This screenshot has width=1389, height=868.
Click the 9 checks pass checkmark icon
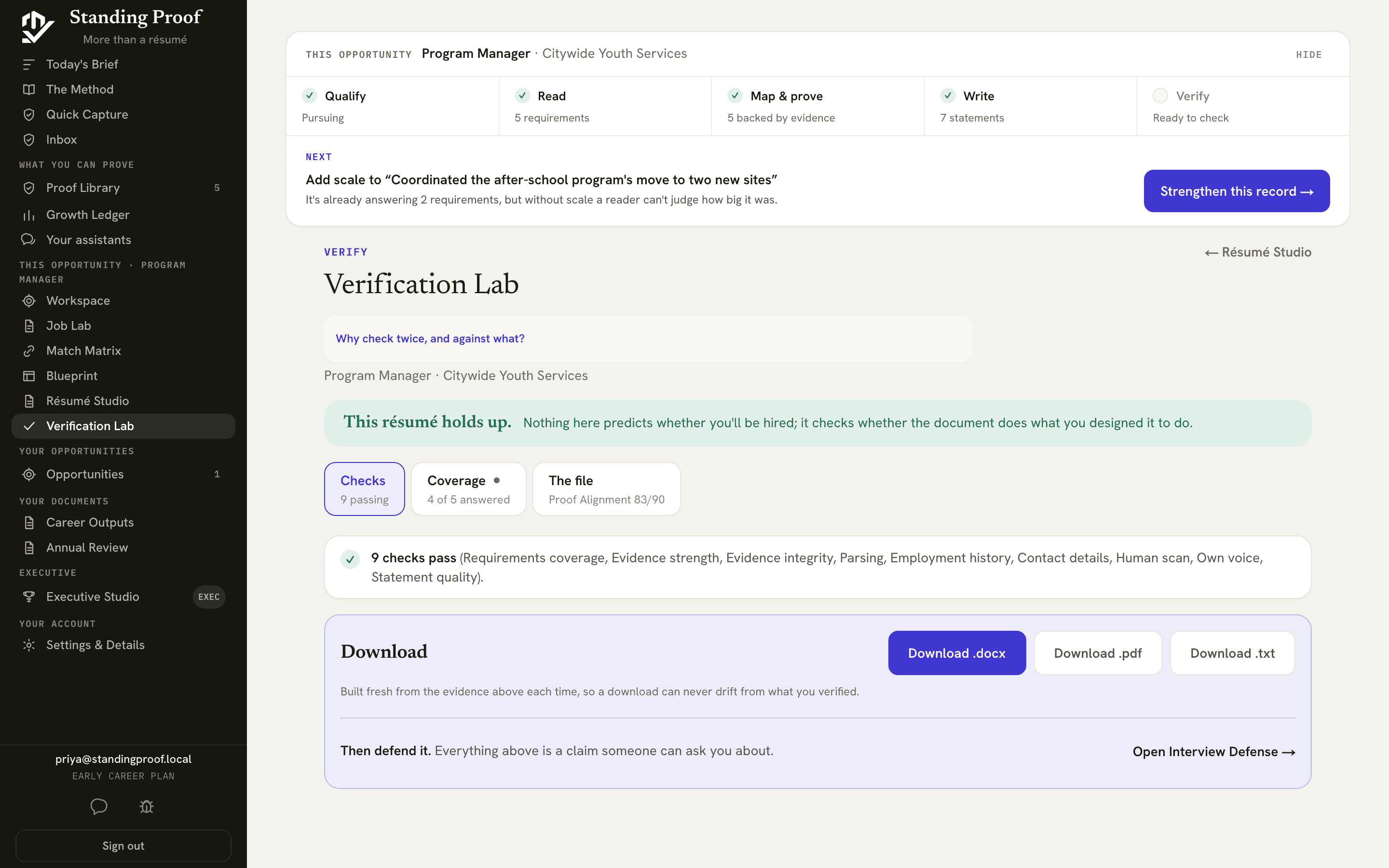click(350, 559)
